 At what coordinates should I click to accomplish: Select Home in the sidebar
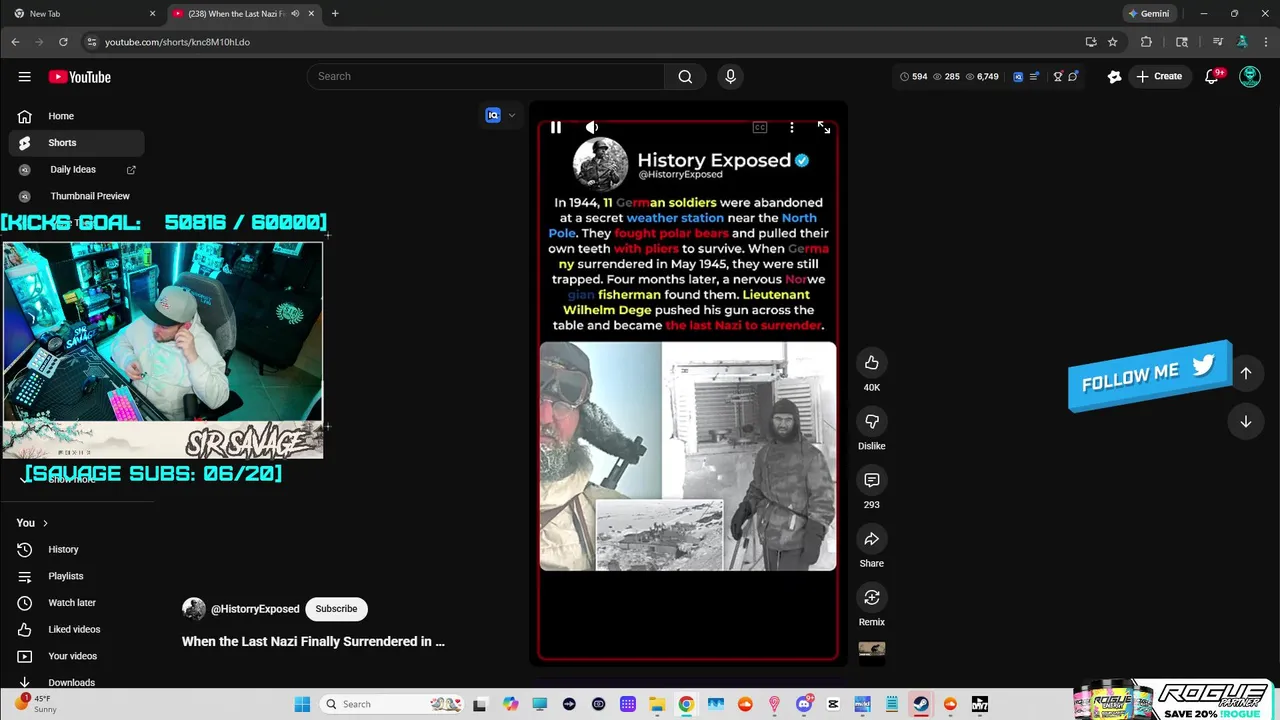tap(76, 116)
